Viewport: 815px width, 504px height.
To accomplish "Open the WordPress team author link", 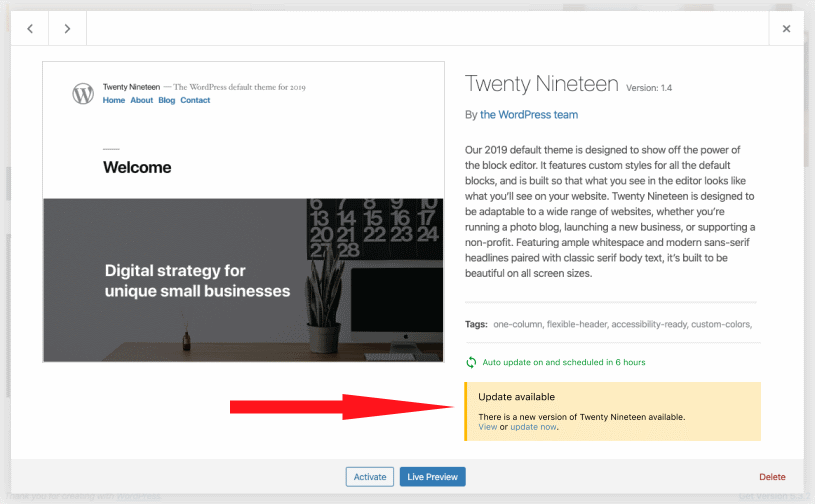I will pyautogui.click(x=529, y=115).
